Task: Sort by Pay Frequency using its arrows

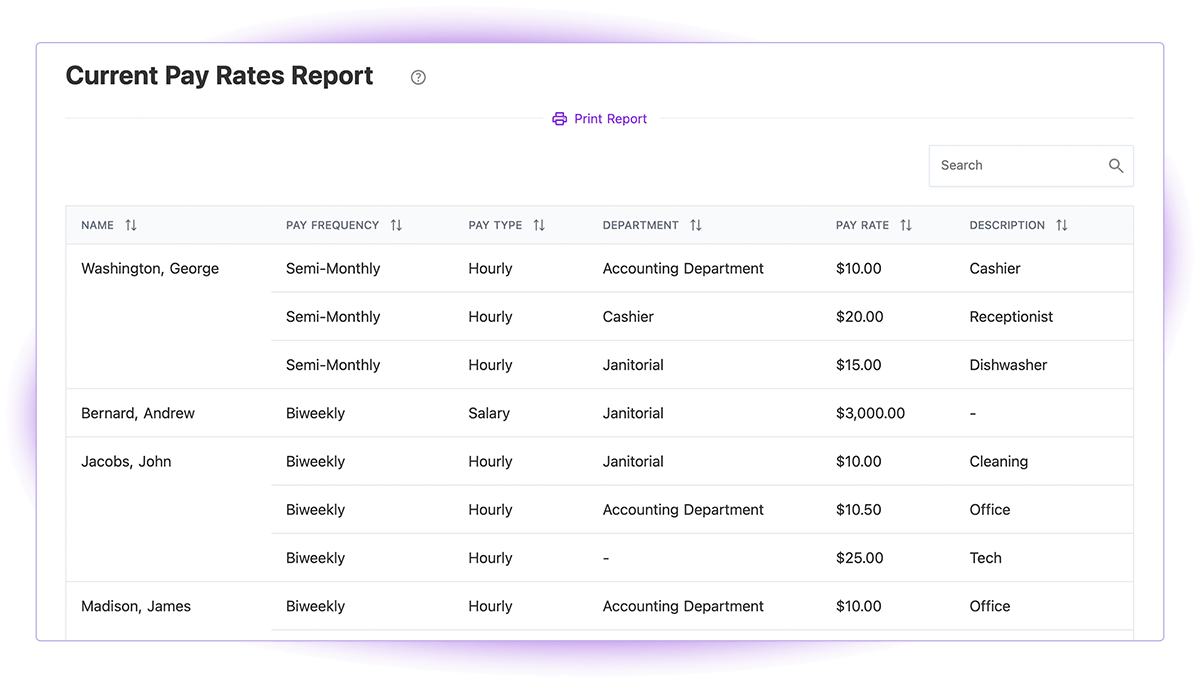Action: (x=396, y=225)
